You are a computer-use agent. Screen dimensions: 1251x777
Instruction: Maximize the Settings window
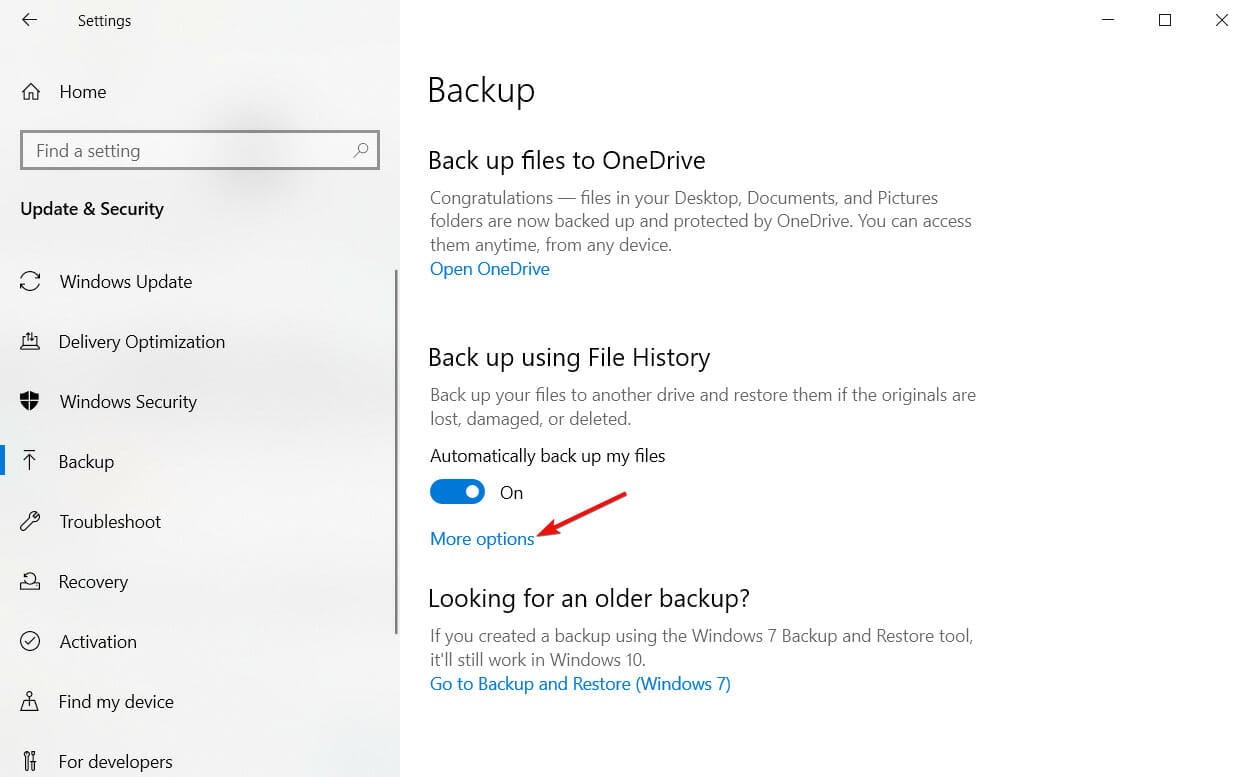(1165, 20)
